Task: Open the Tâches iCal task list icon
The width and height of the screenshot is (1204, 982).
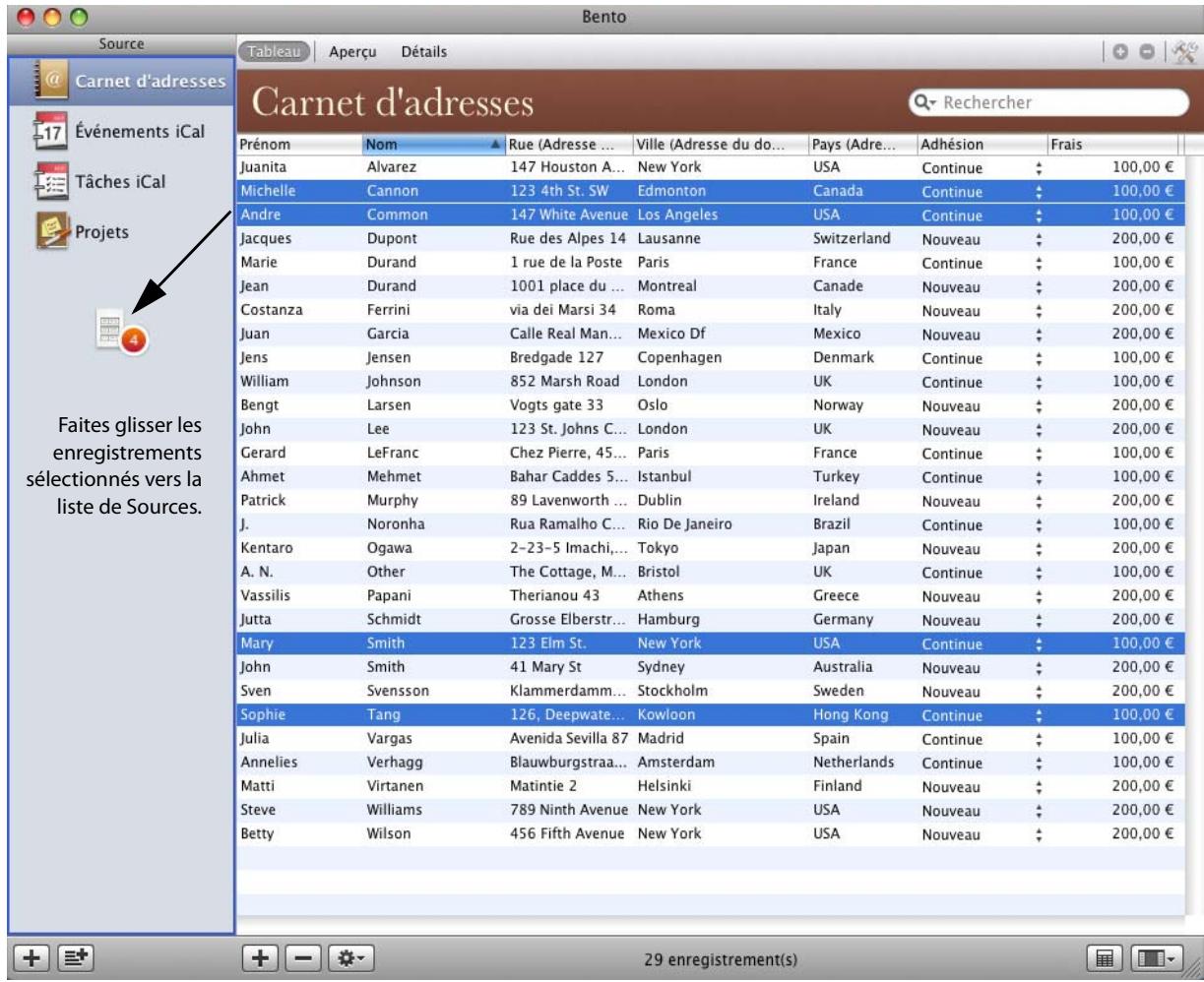Action: (x=49, y=181)
